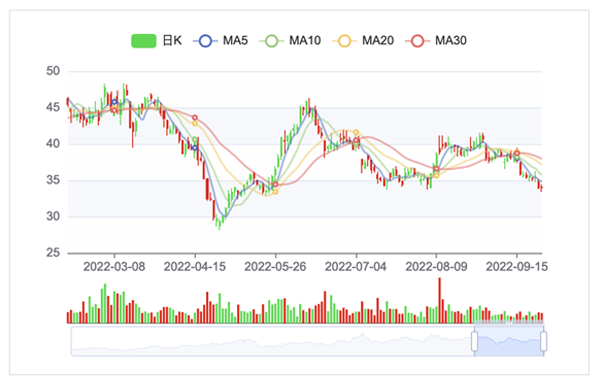Screen dimensions: 601x382
Task: Click the green 日K legend swatch
Action: coord(144,41)
